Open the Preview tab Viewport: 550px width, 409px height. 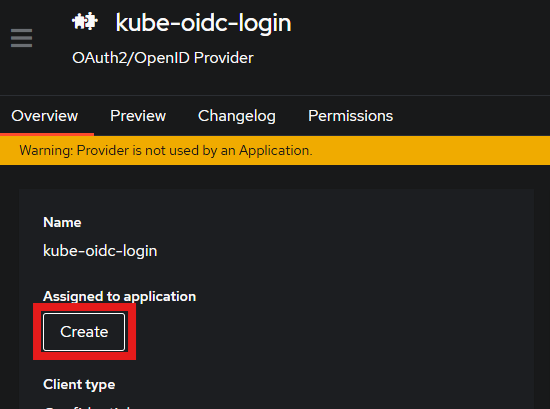point(138,116)
